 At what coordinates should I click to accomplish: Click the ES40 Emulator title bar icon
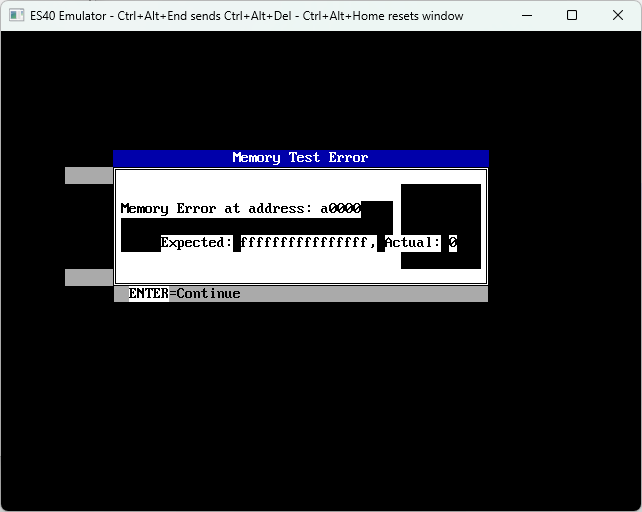[x=16, y=16]
